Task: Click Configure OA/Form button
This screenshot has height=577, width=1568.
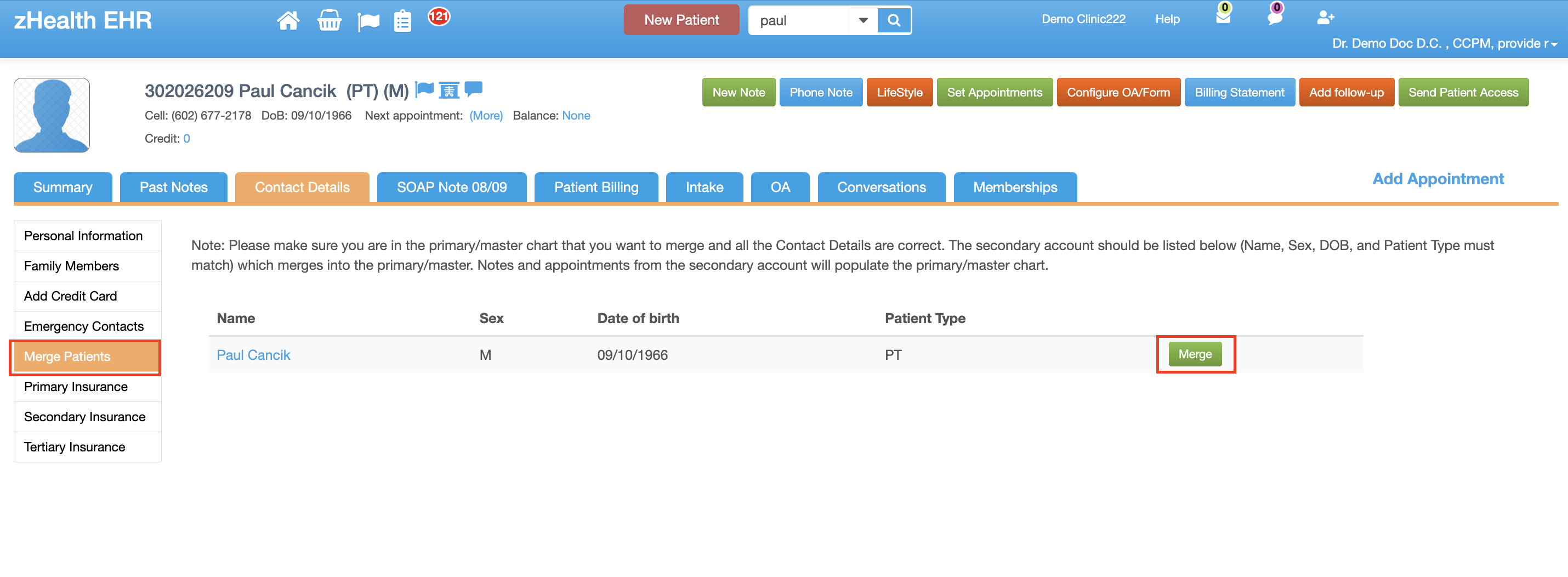Action: [x=1118, y=93]
